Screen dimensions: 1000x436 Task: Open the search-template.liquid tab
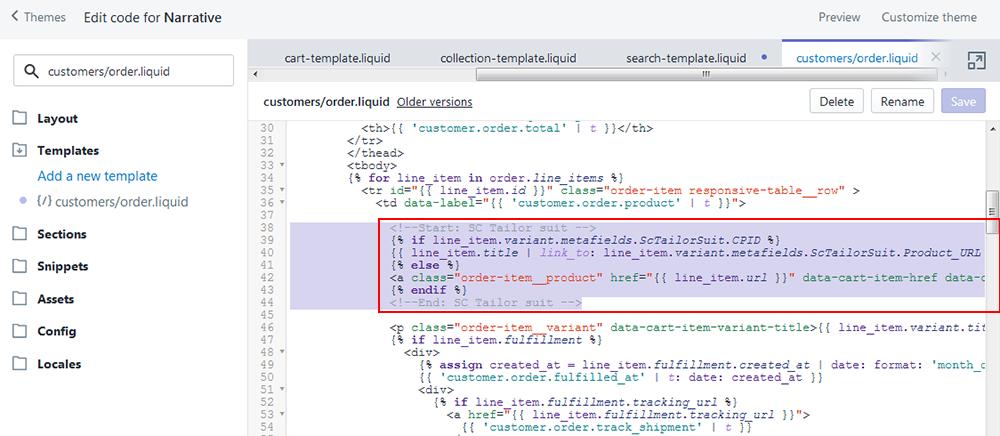pyautogui.click(x=685, y=58)
